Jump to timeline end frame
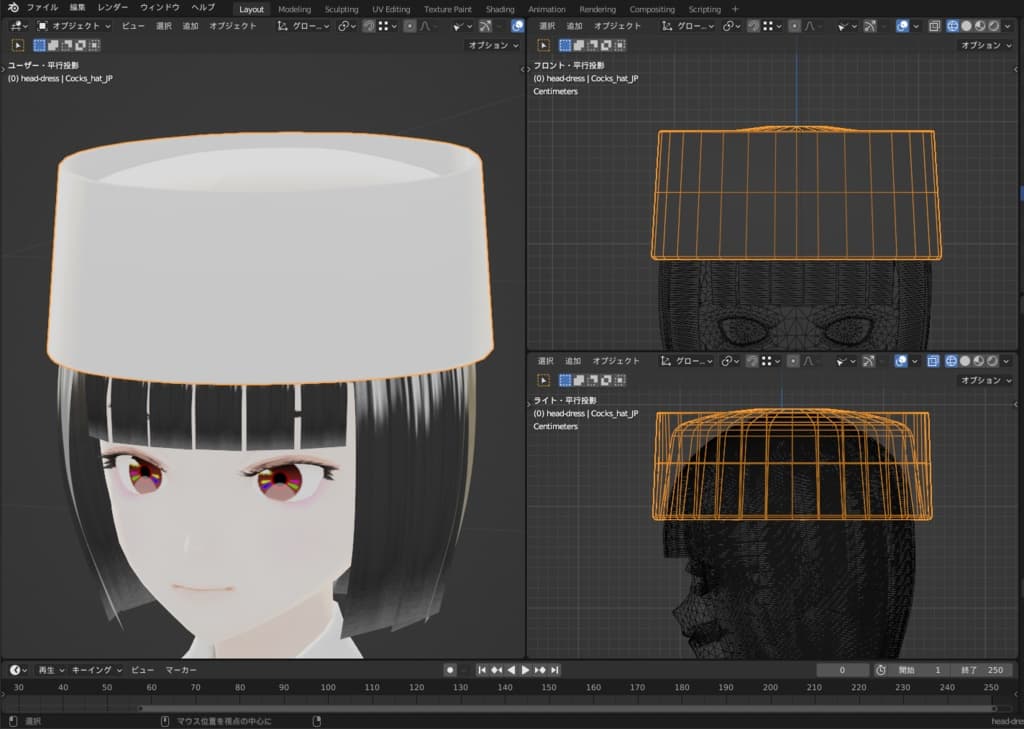 click(x=555, y=670)
